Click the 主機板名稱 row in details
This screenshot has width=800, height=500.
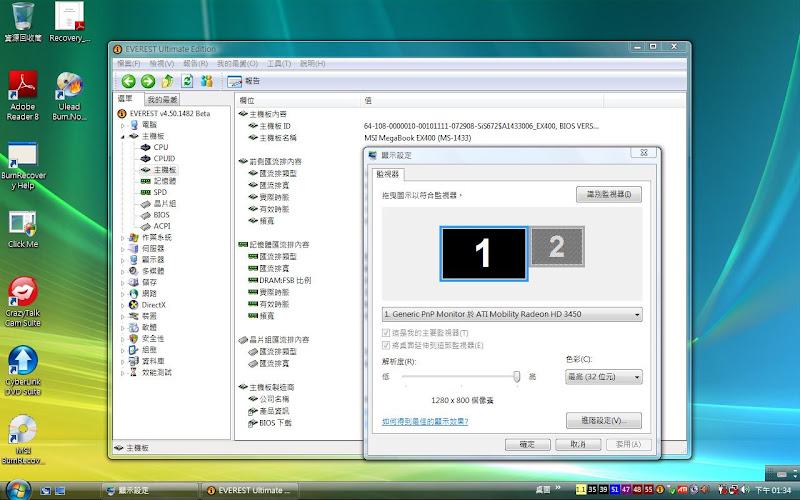272,138
